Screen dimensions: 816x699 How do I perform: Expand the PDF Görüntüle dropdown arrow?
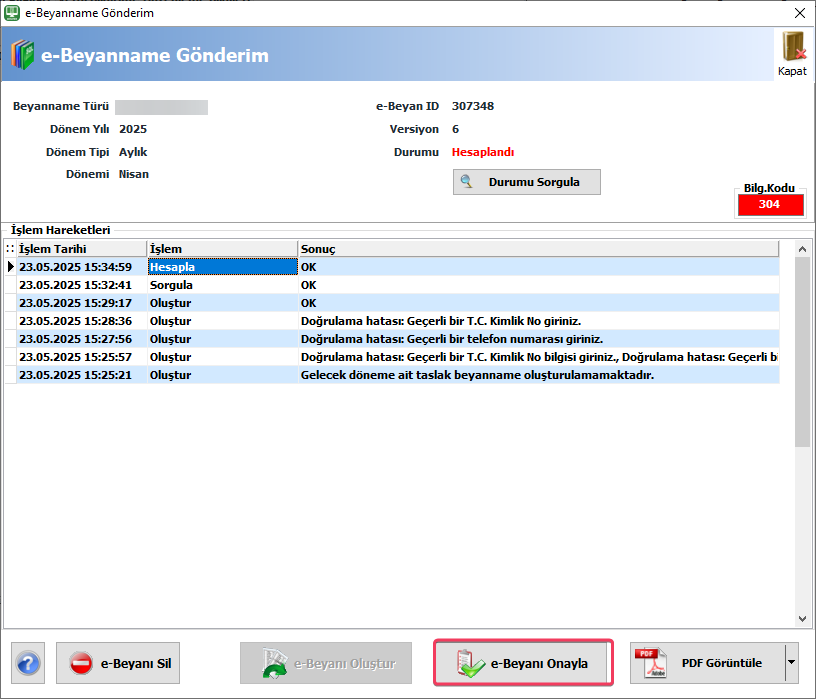point(792,663)
